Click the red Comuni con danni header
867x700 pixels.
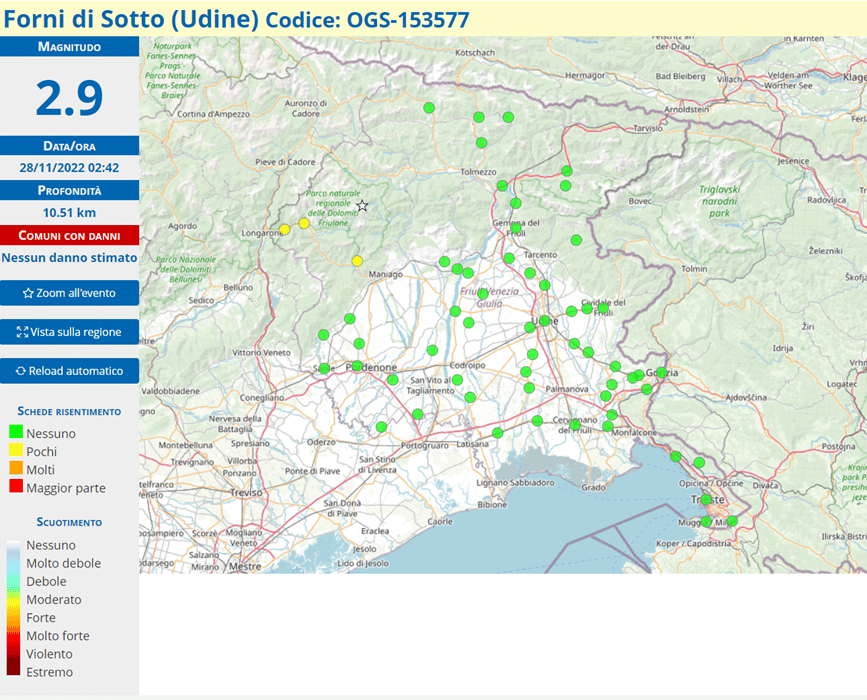[69, 236]
